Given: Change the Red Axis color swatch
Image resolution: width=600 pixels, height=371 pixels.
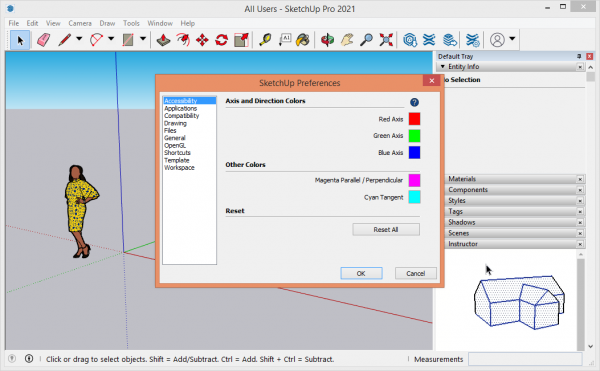Looking at the screenshot, I should [x=414, y=119].
